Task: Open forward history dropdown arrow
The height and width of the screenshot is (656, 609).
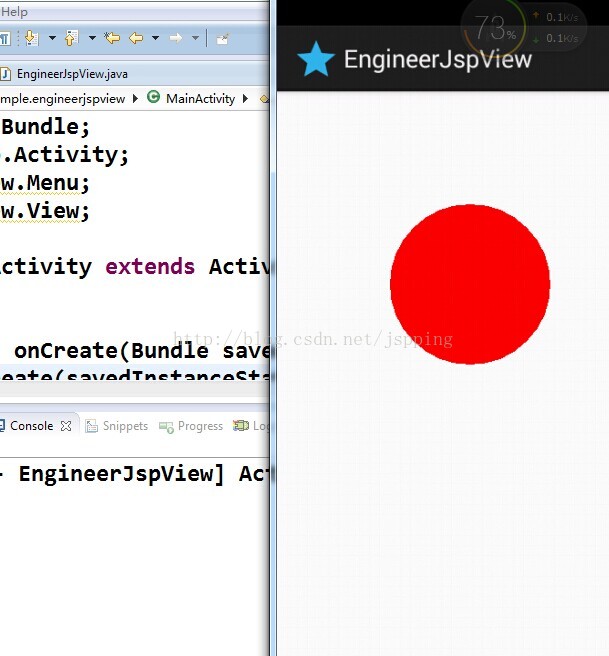Action: pyautogui.click(x=195, y=38)
